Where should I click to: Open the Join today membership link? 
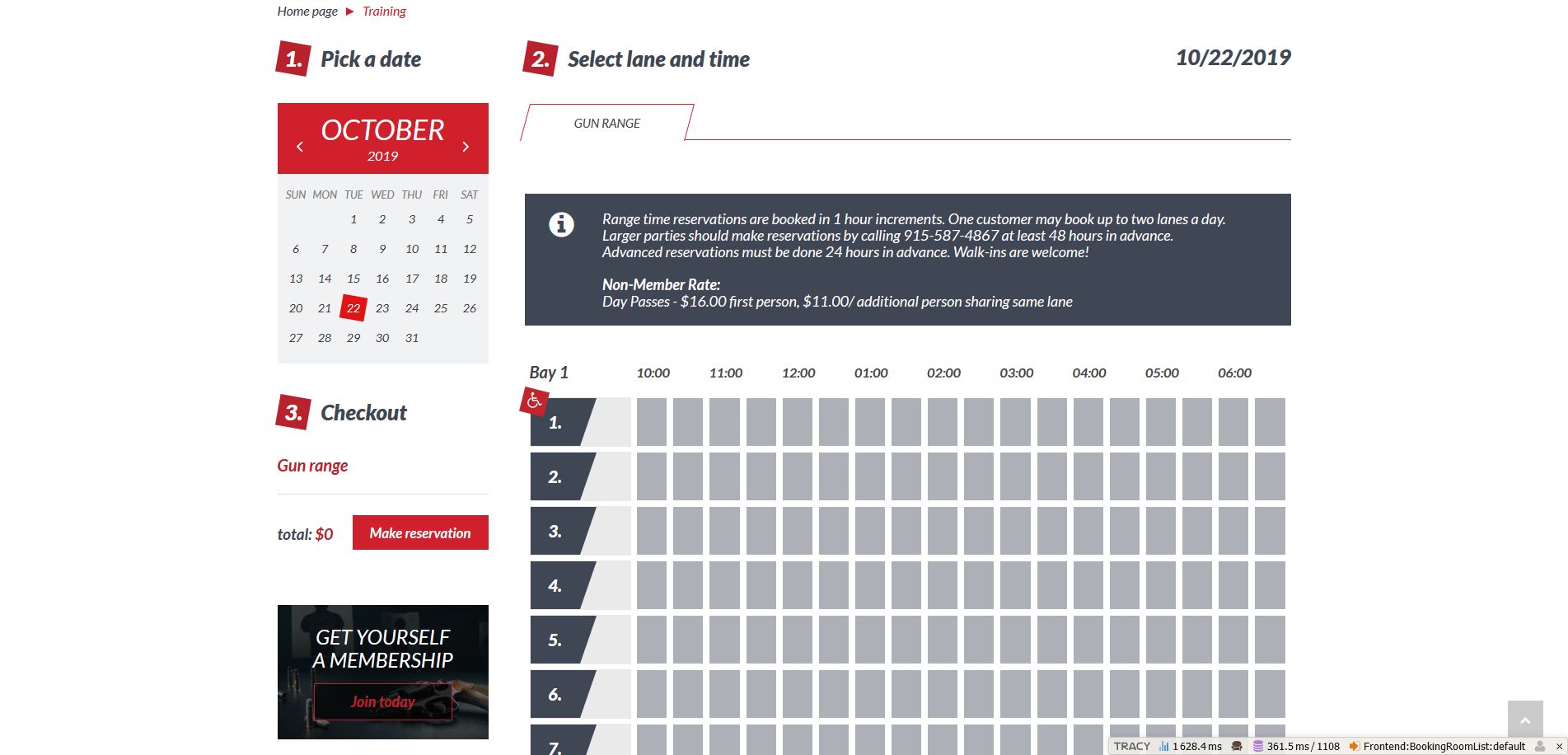[x=382, y=702]
